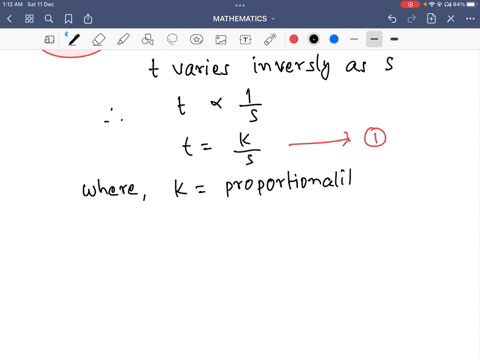Tap the red screen recording indicator
Viewport: 480px width, 360px height.
pyautogui.click(x=410, y=4)
